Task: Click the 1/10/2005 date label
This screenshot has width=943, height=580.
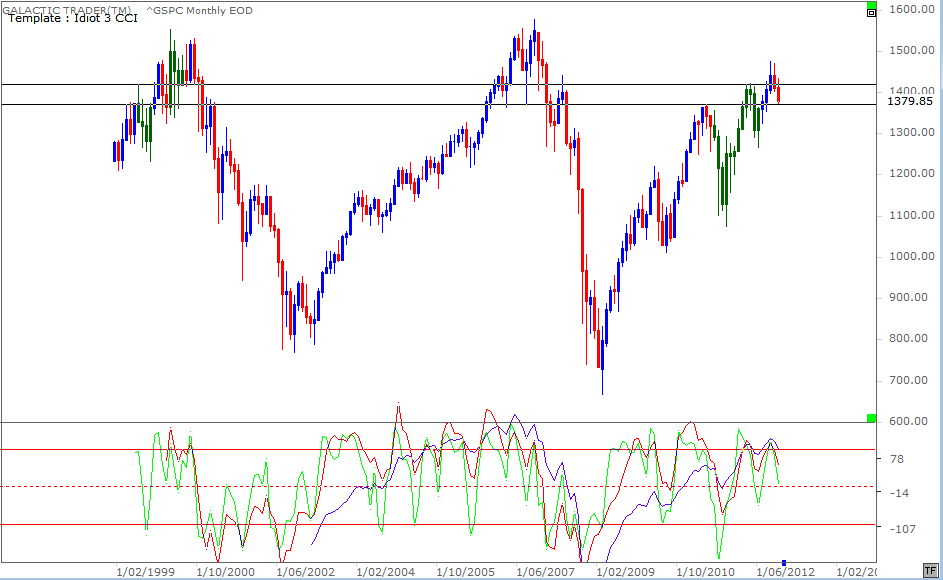Action: click(x=465, y=572)
